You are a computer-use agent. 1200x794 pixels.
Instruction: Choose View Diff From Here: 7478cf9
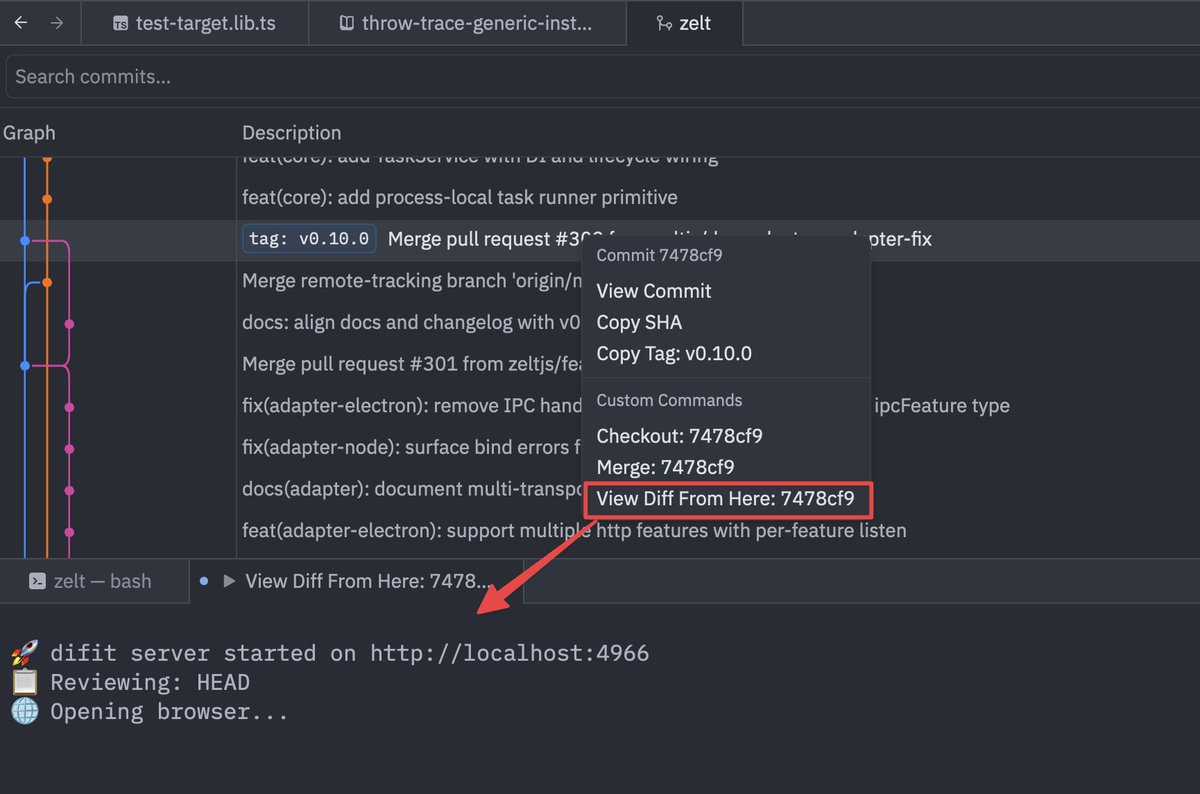click(x=726, y=498)
